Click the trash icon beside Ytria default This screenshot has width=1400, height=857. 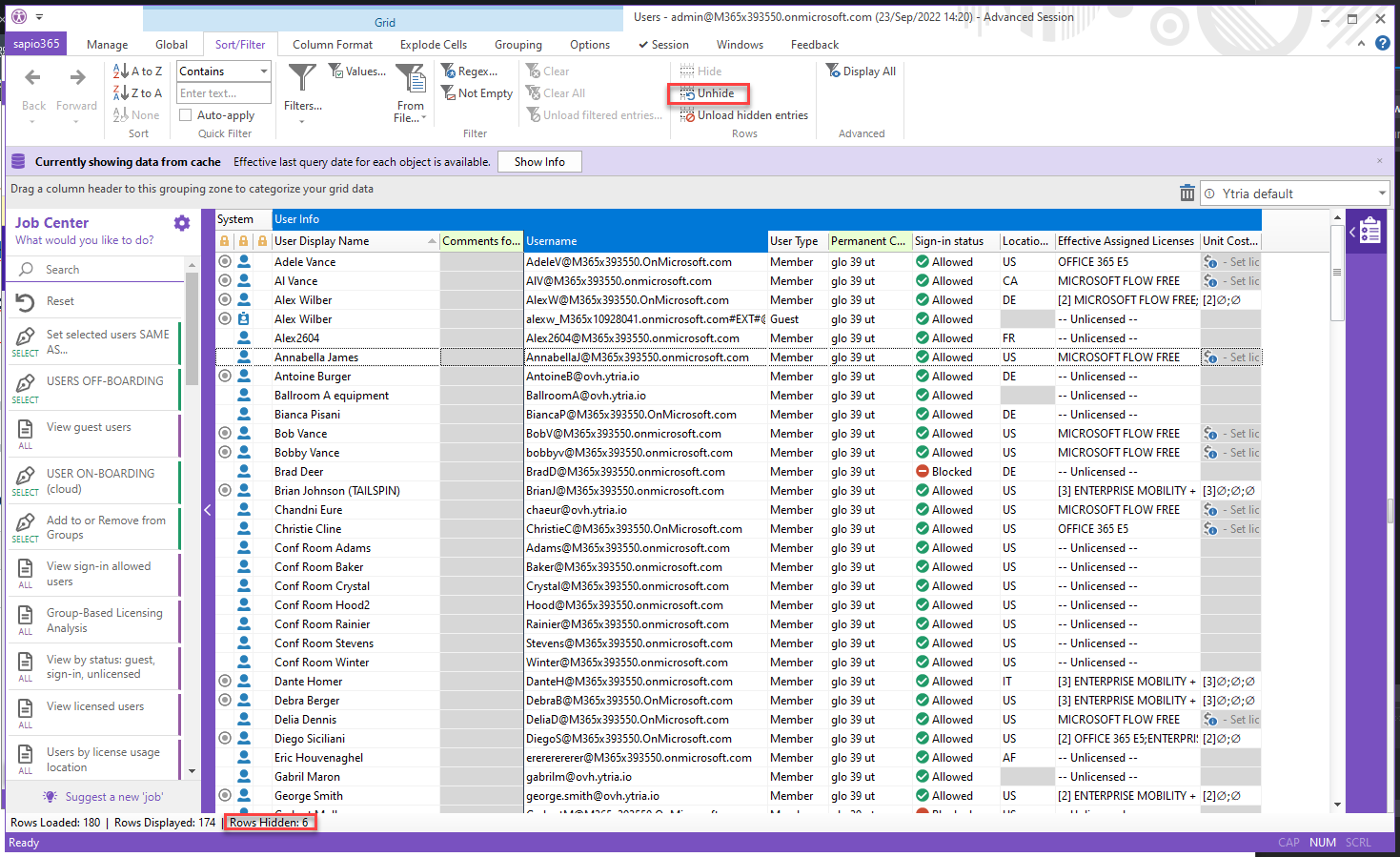coord(1187,194)
